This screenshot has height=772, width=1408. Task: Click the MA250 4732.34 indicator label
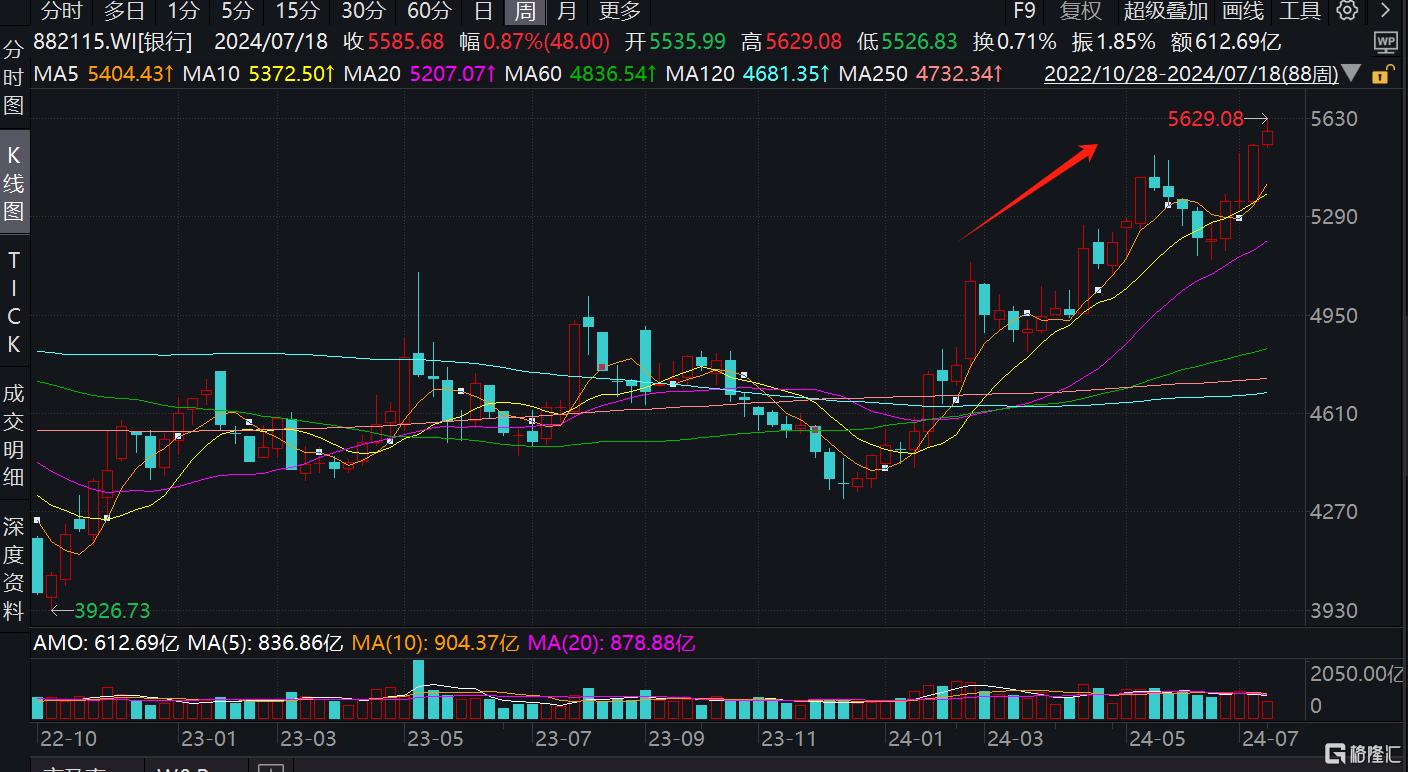[922, 74]
